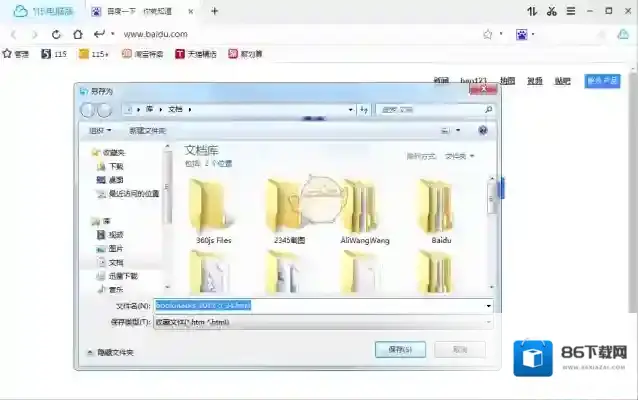Open the Taobao special bookmark
Image resolution: width=638 pixels, height=400 pixels.
pyautogui.click(x=142, y=54)
